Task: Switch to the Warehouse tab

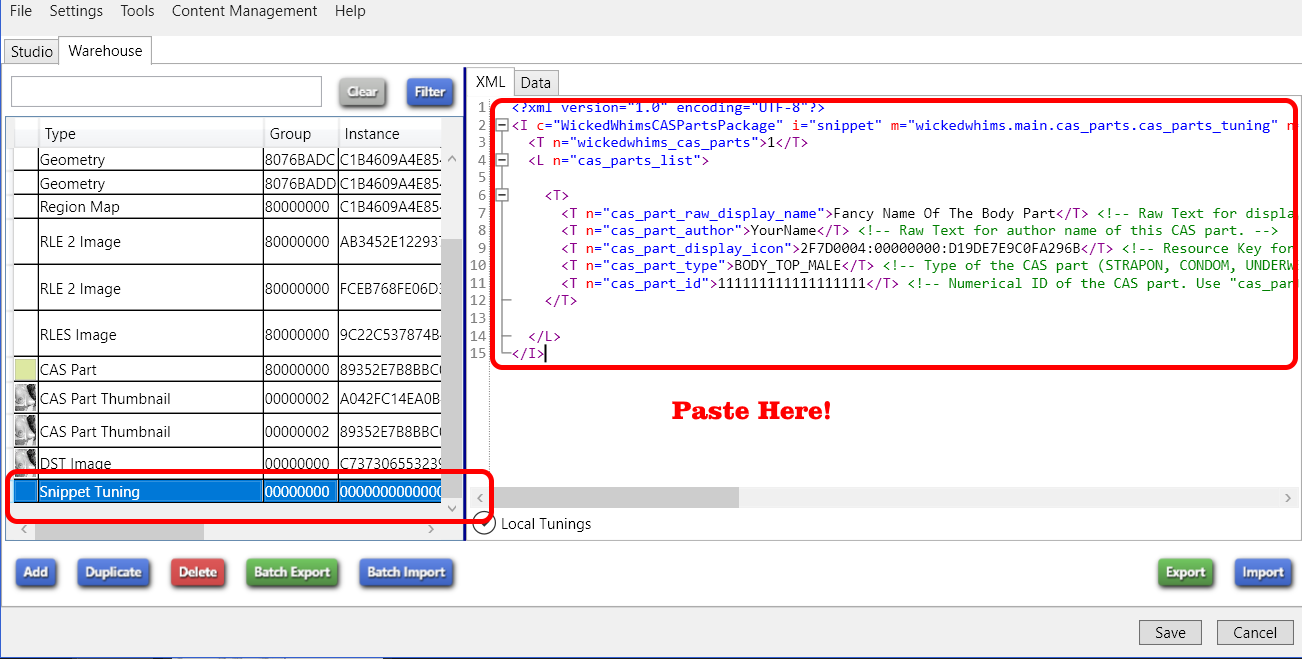Action: coord(105,50)
